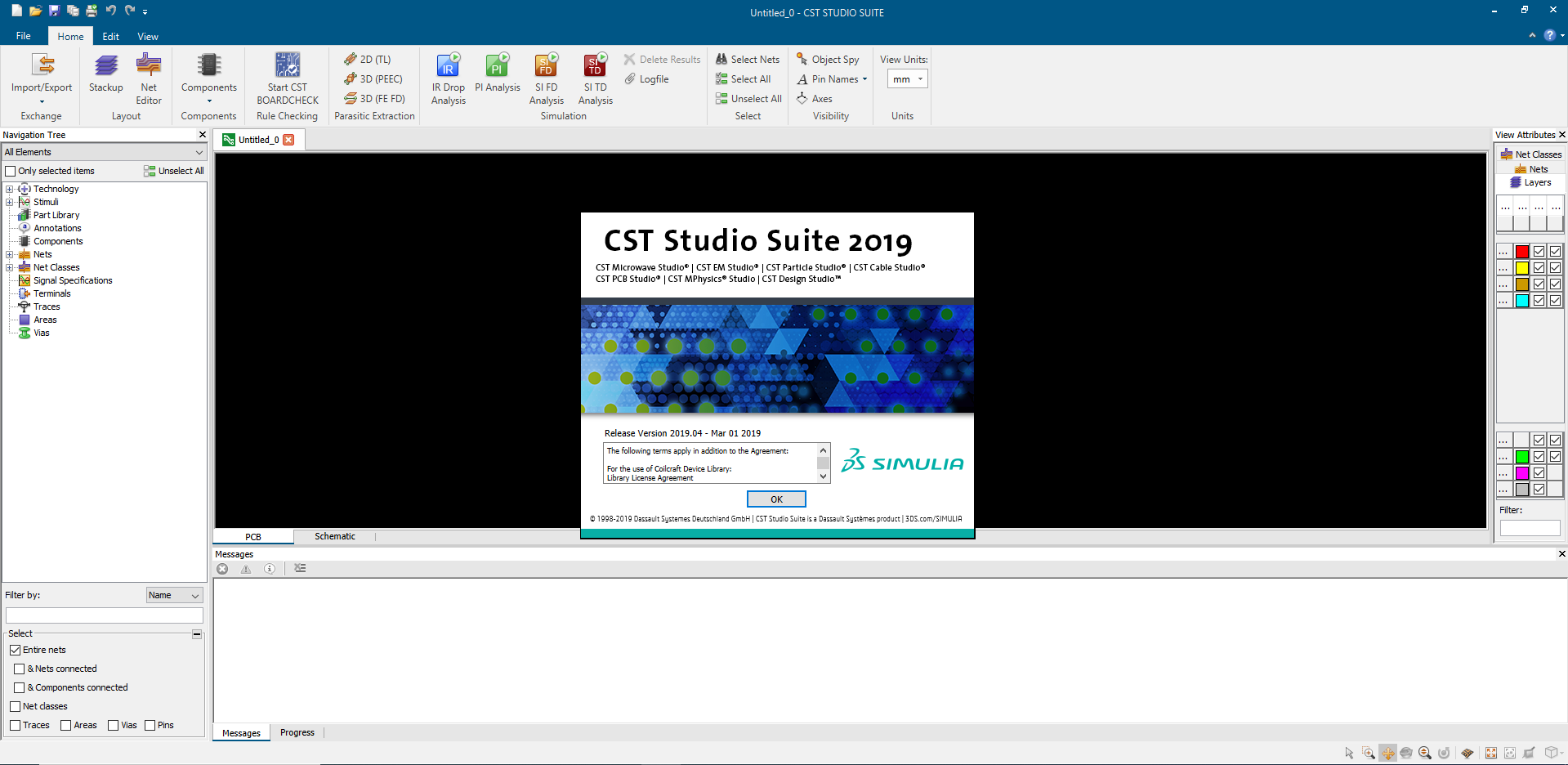Click reset view (fit to screen) icon

pyautogui.click(x=1491, y=753)
